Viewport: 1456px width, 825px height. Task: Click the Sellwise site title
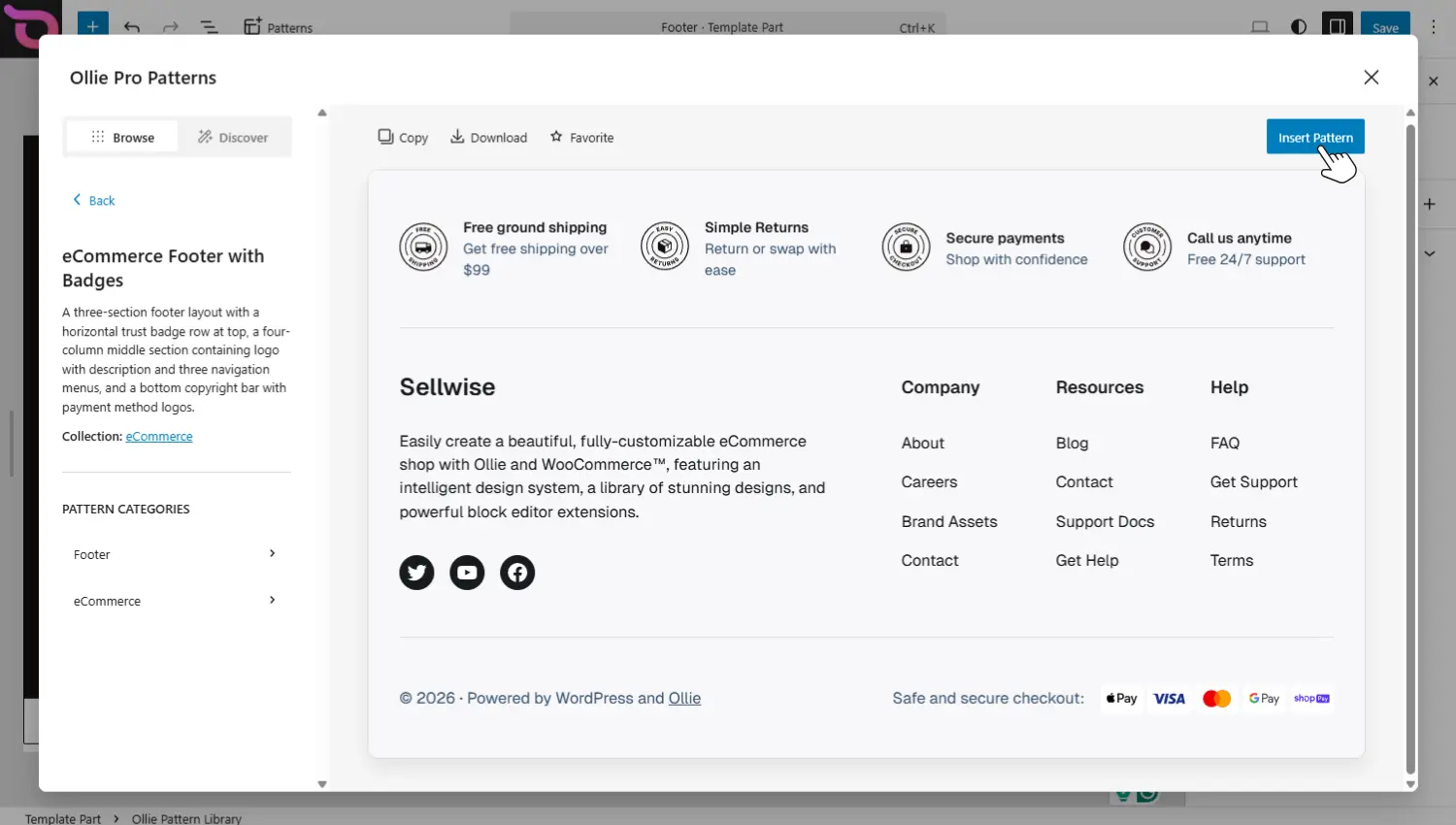pyautogui.click(x=447, y=387)
